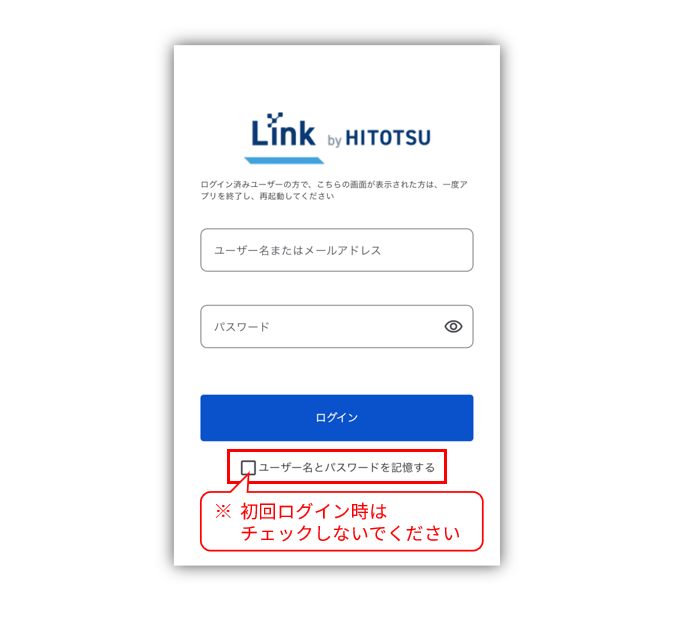Click the チェックしないでください warning line
Screen dimensions: 681x620
(350, 533)
